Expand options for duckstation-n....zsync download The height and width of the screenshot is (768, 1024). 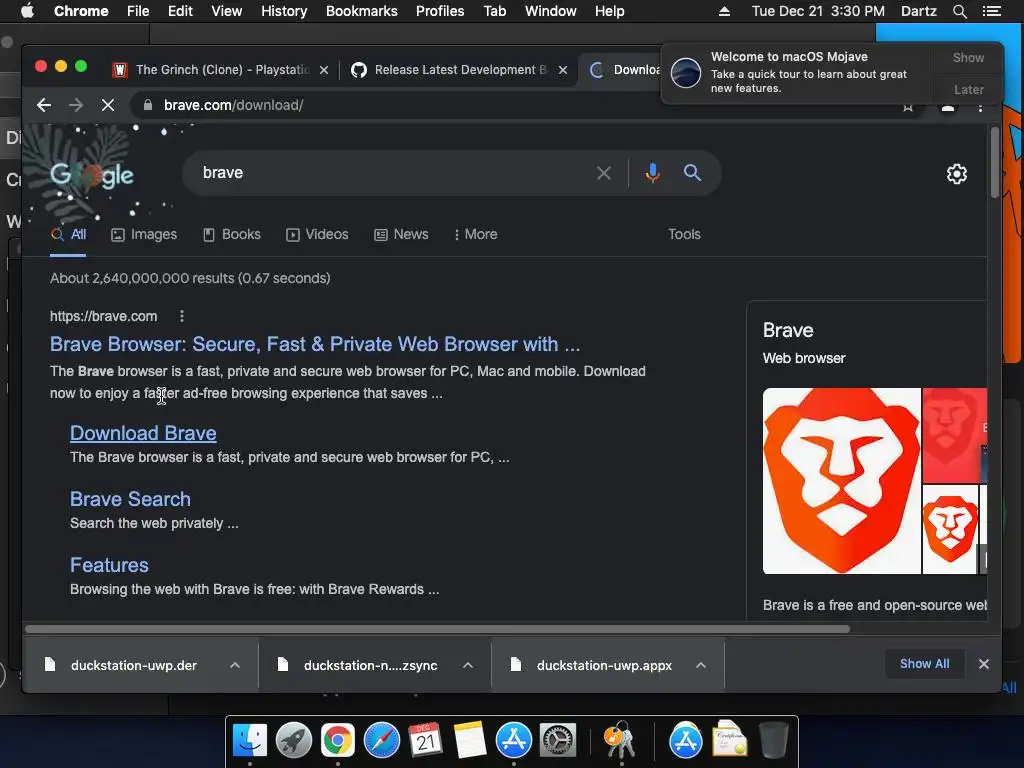point(468,665)
